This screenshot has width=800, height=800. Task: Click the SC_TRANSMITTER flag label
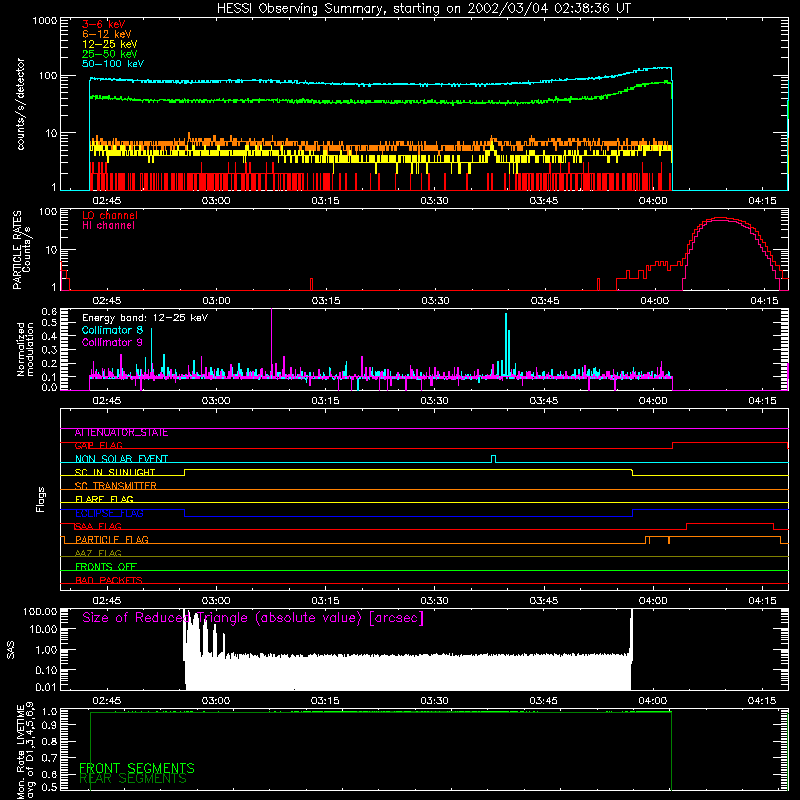point(115,486)
